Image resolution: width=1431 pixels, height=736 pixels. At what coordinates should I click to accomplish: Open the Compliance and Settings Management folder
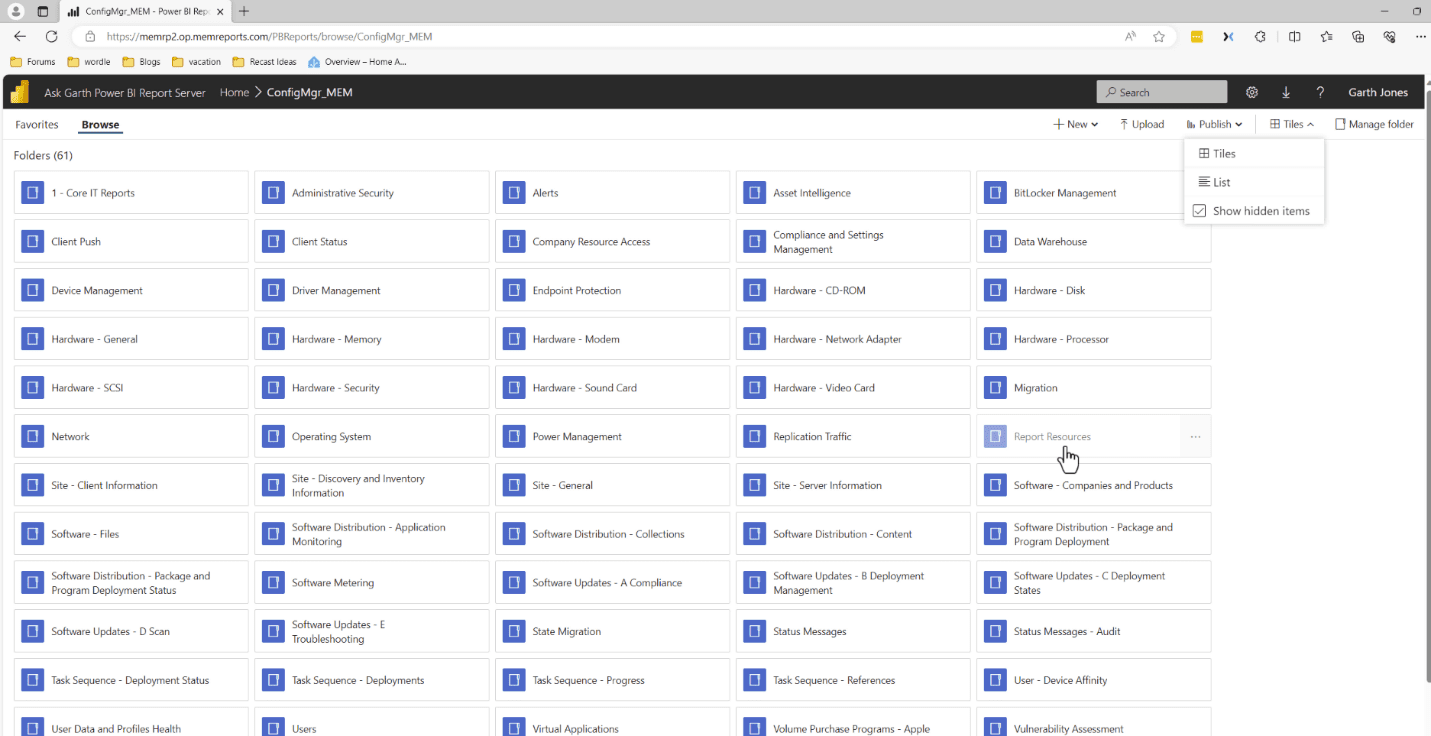pos(853,242)
